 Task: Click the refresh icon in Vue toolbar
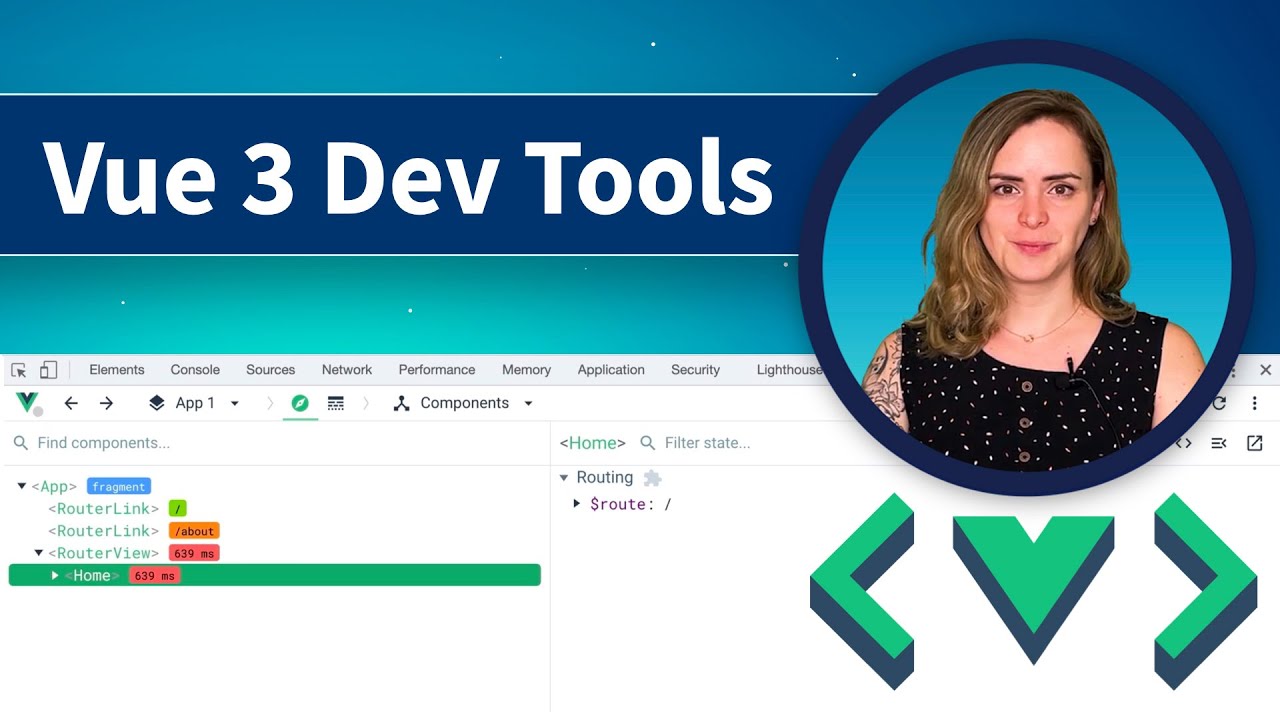pyautogui.click(x=1219, y=403)
